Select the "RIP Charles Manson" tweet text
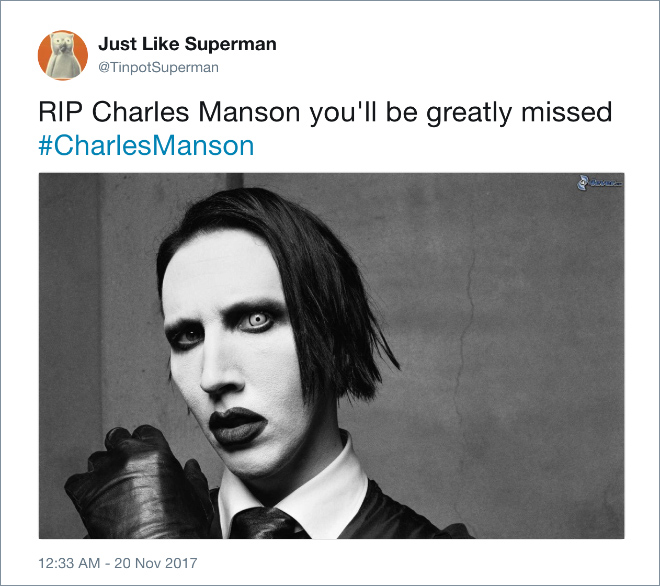 [169, 112]
